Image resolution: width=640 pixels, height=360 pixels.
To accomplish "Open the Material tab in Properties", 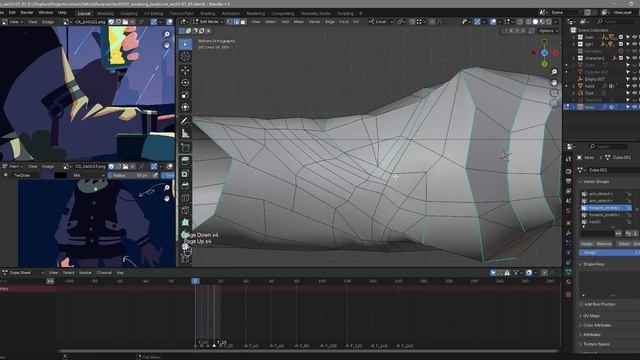I will point(568,282).
